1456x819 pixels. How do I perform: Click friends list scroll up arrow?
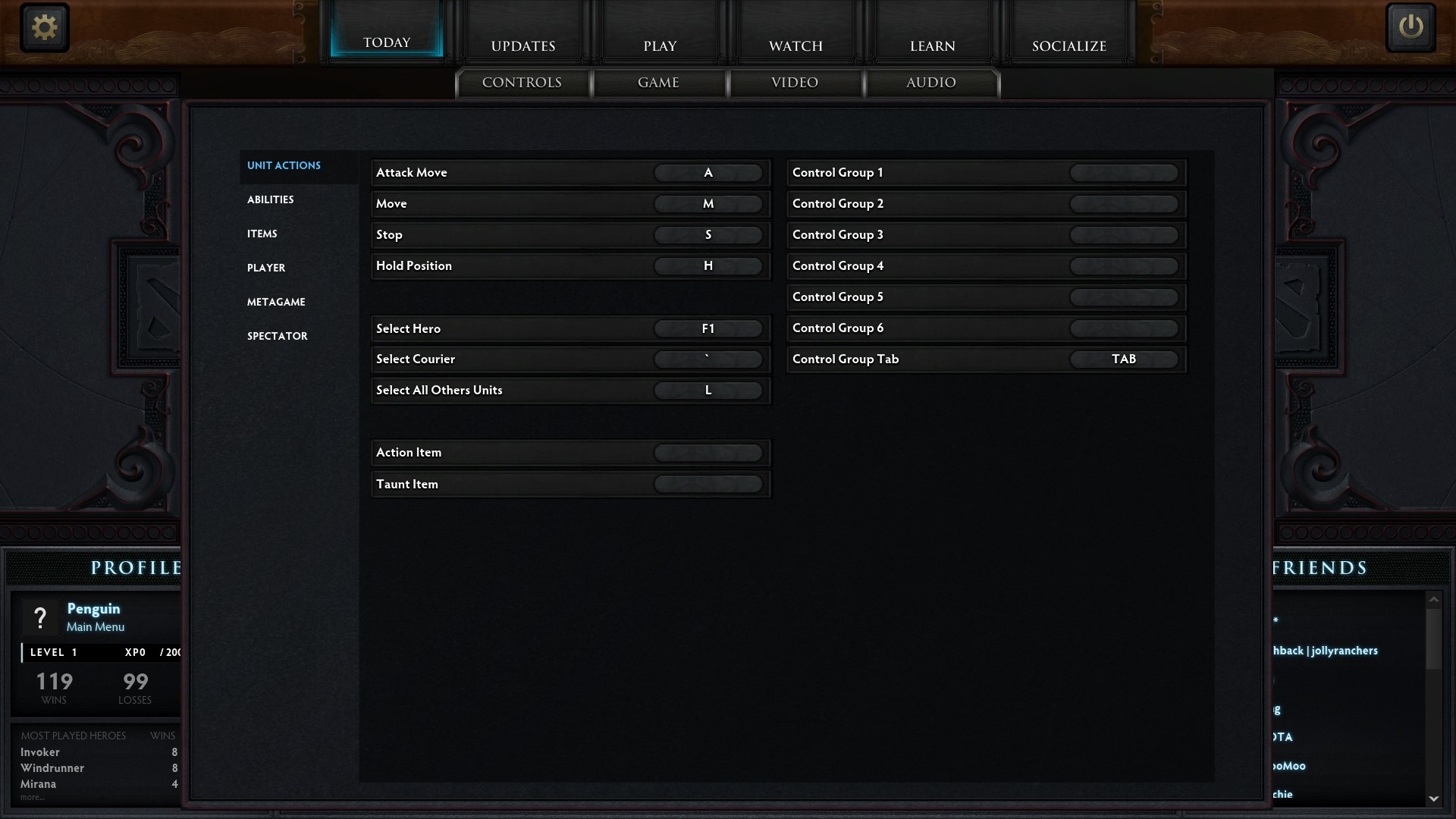point(1433,599)
